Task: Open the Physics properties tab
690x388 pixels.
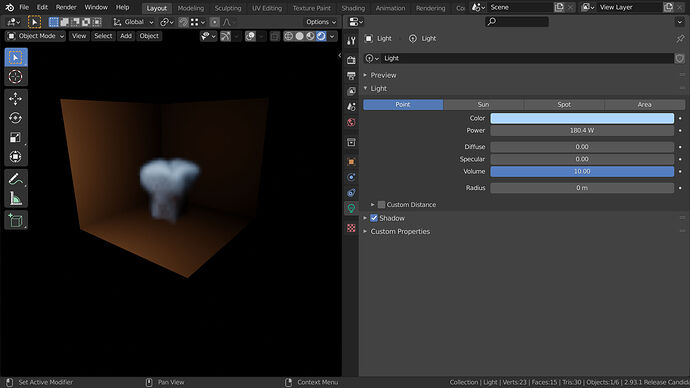Action: pos(351,177)
